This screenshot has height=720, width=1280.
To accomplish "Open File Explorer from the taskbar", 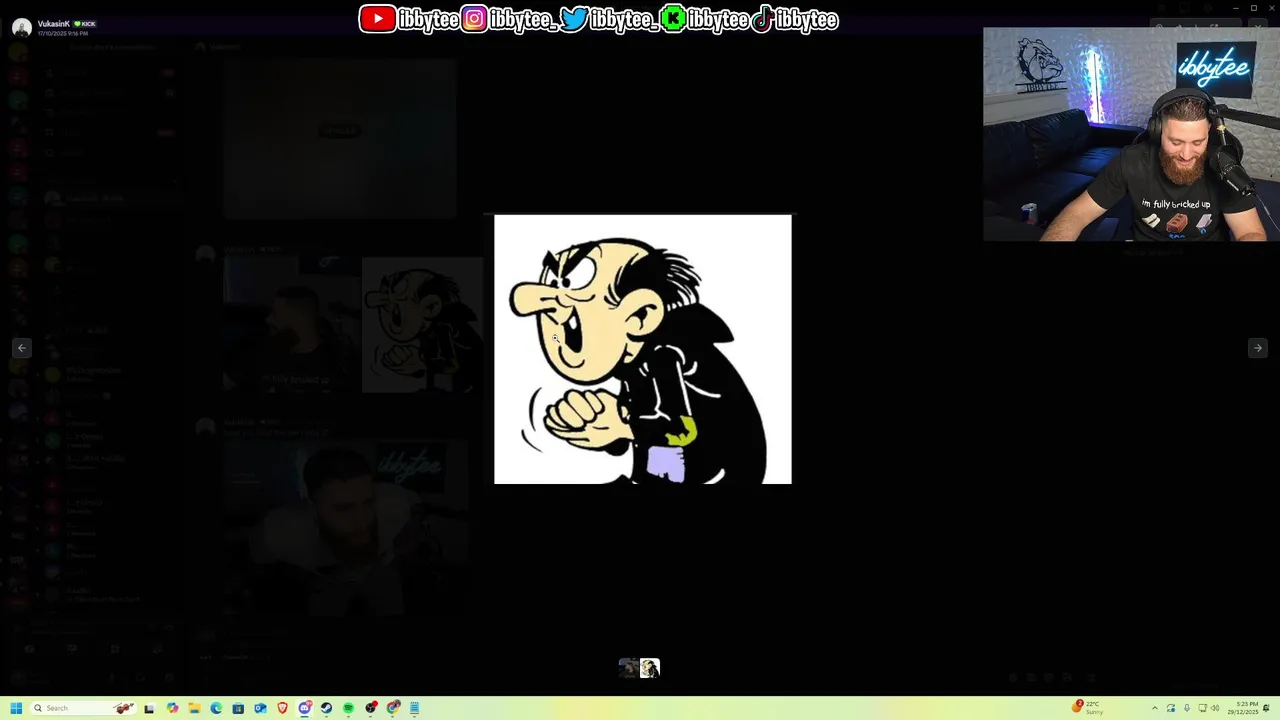I will (x=194, y=708).
